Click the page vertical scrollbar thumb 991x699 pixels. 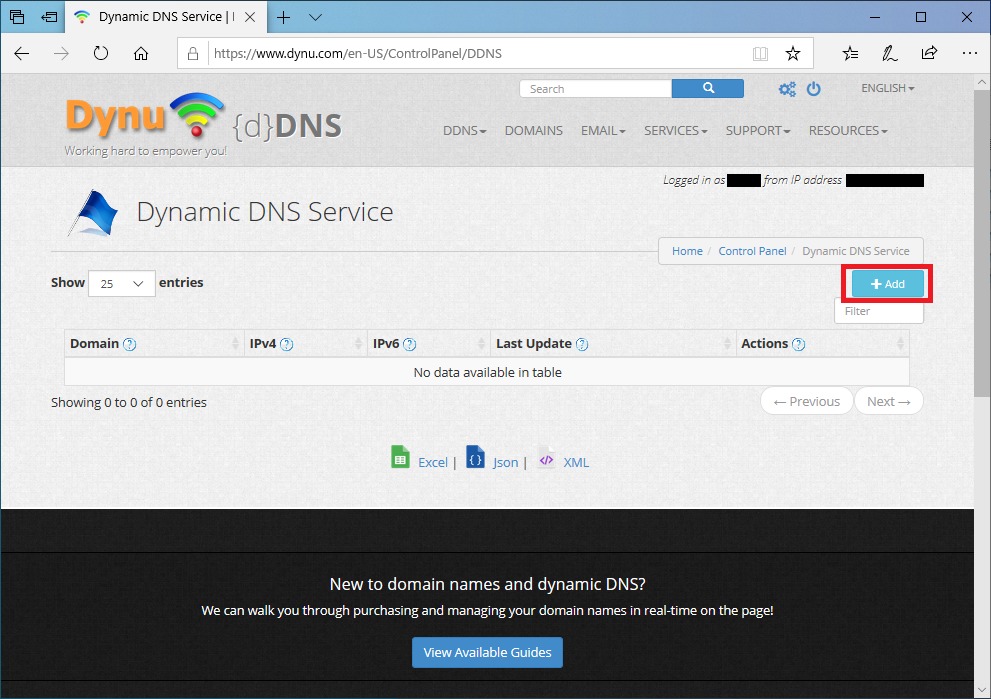pyautogui.click(x=982, y=243)
